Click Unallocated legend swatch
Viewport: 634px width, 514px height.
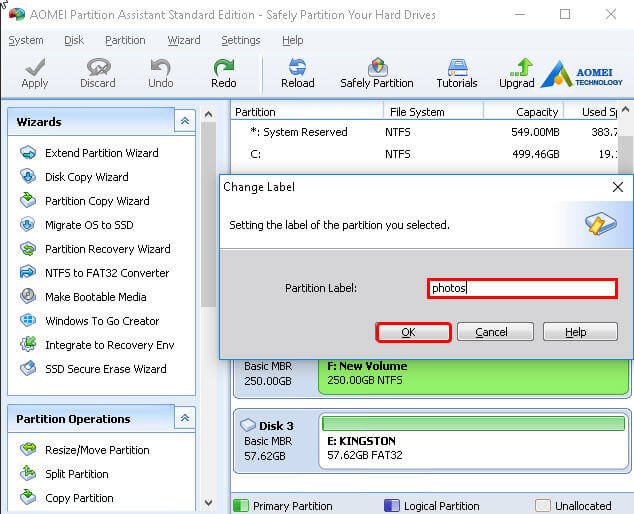(x=543, y=506)
